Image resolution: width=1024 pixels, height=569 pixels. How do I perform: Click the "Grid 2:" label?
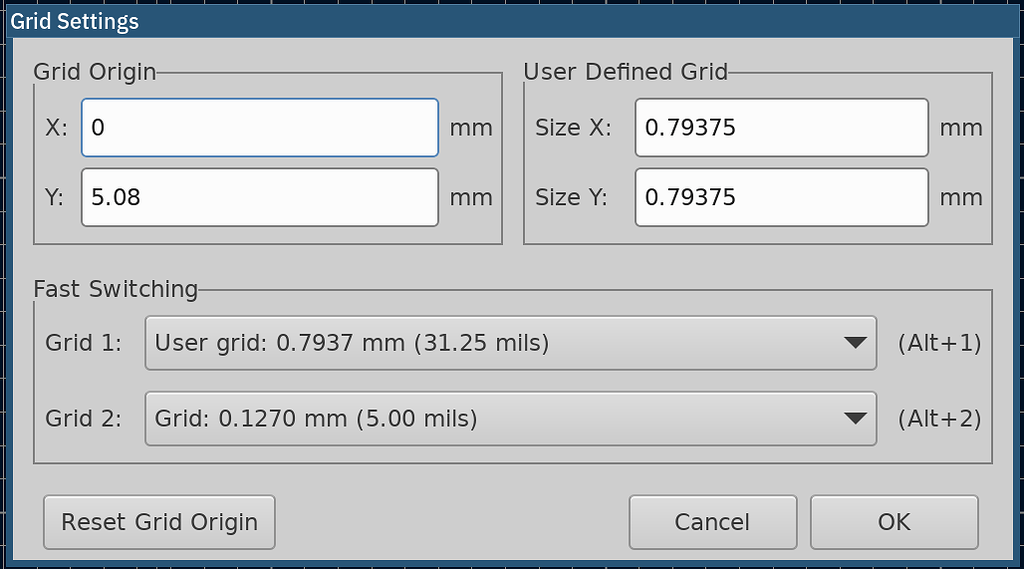pos(84,418)
